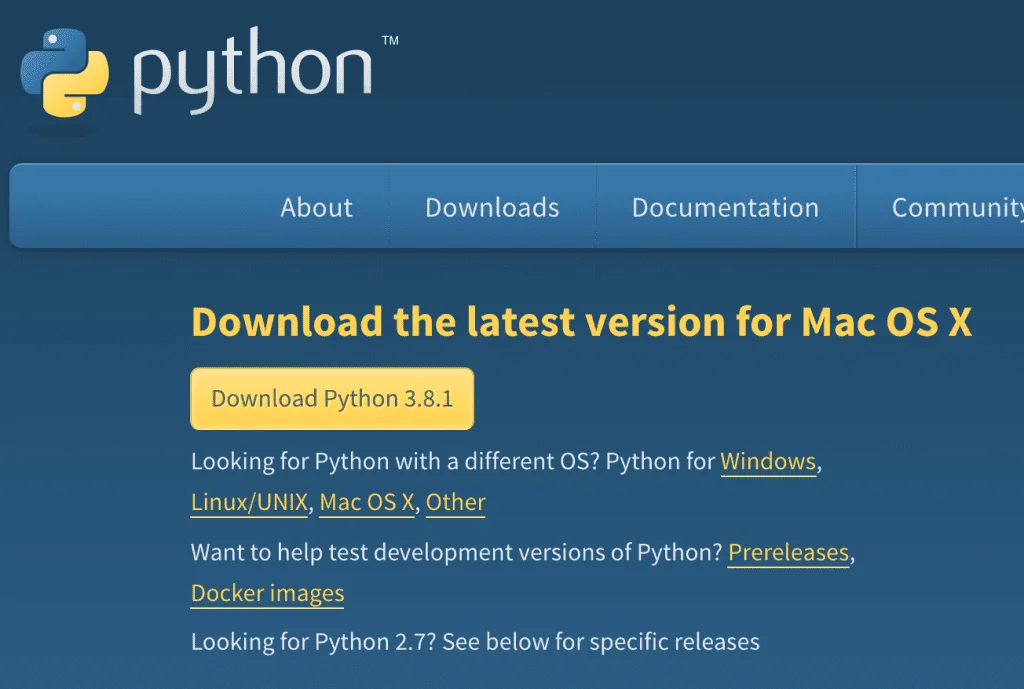The height and width of the screenshot is (689, 1024).
Task: Open the Downloads menu
Action: (491, 207)
